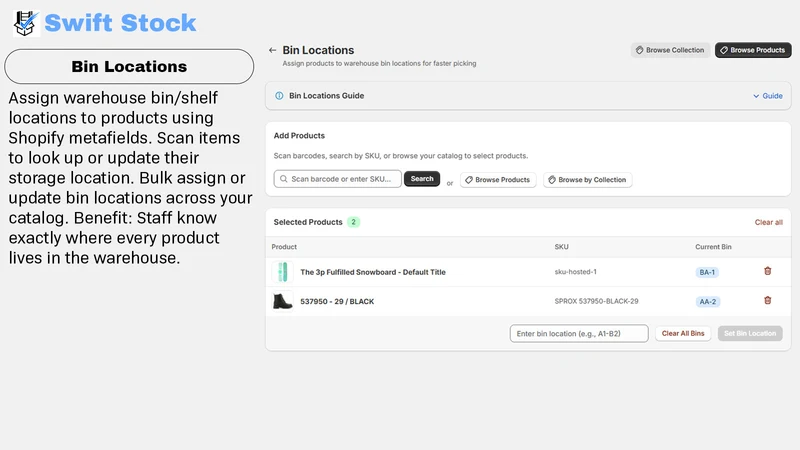Click Clear all selected products link
Screen dimensions: 800x450
coord(768,222)
